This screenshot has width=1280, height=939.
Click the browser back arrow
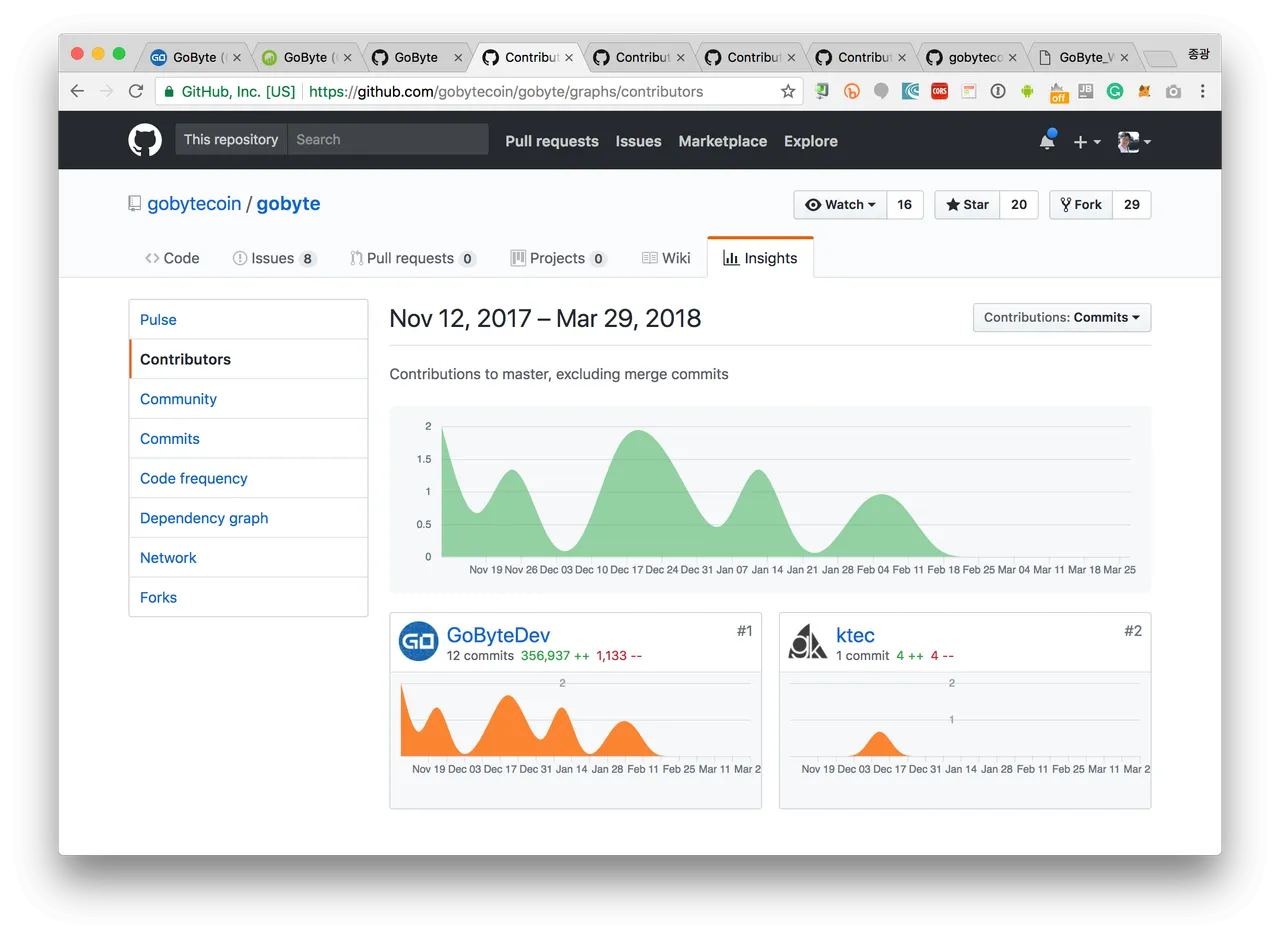point(77,91)
